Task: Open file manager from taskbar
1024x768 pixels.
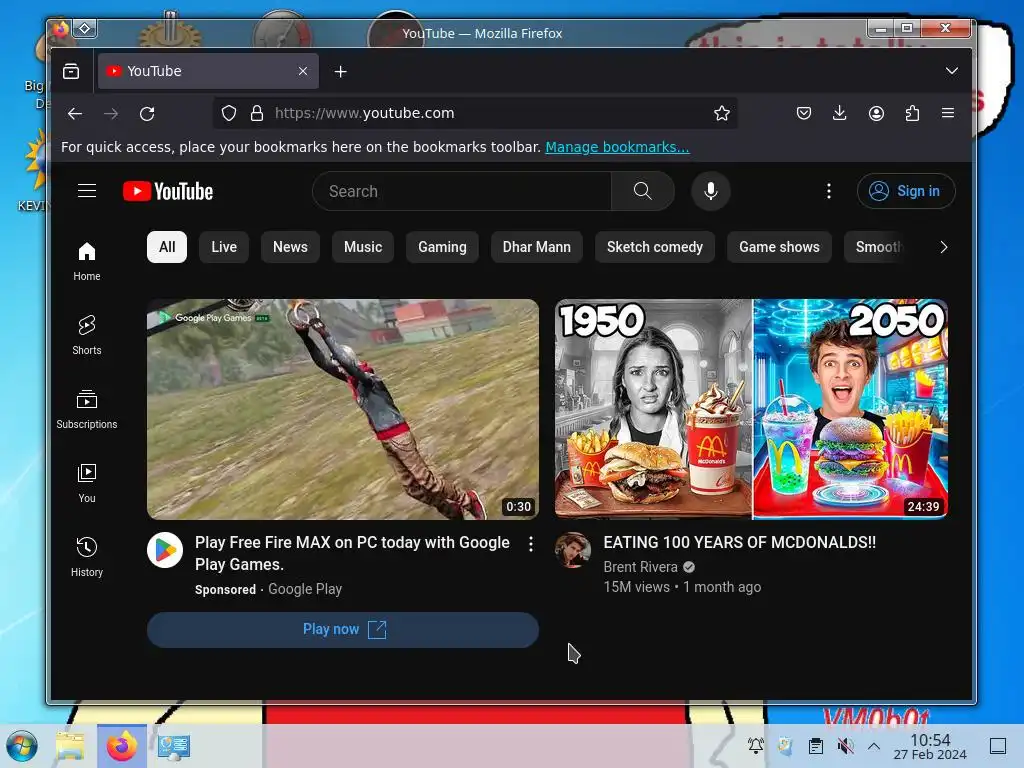Action: [71, 746]
